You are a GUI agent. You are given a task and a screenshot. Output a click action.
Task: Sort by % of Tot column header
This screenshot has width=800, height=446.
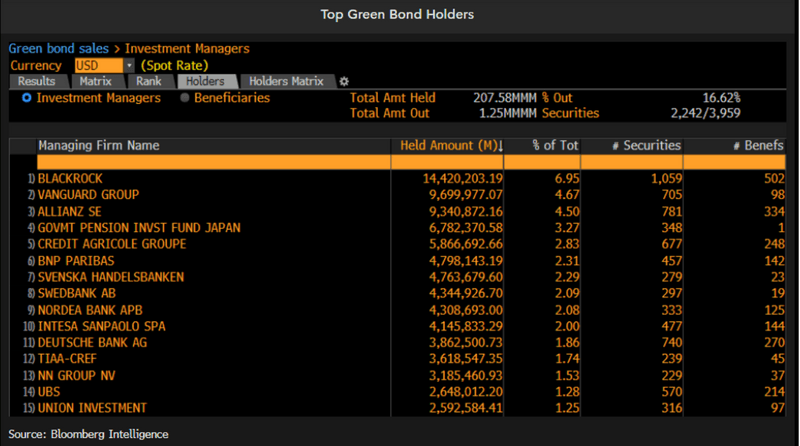[x=542, y=145]
